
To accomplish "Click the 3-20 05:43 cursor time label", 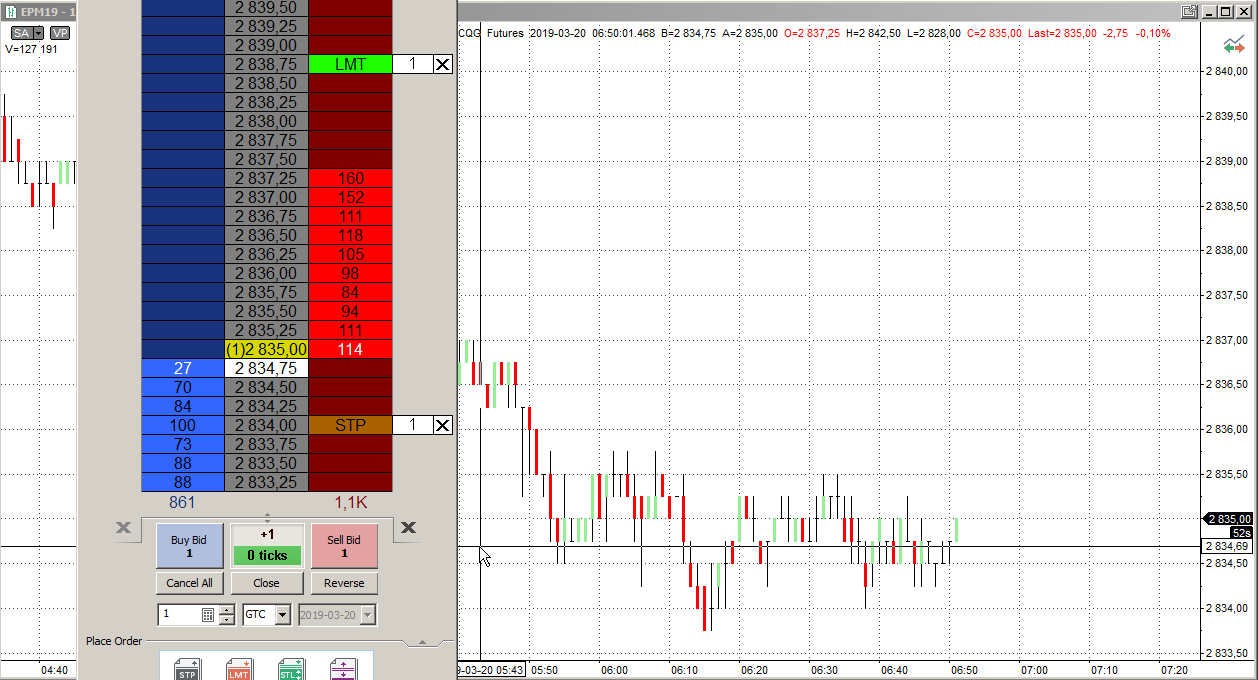I will 491,670.
